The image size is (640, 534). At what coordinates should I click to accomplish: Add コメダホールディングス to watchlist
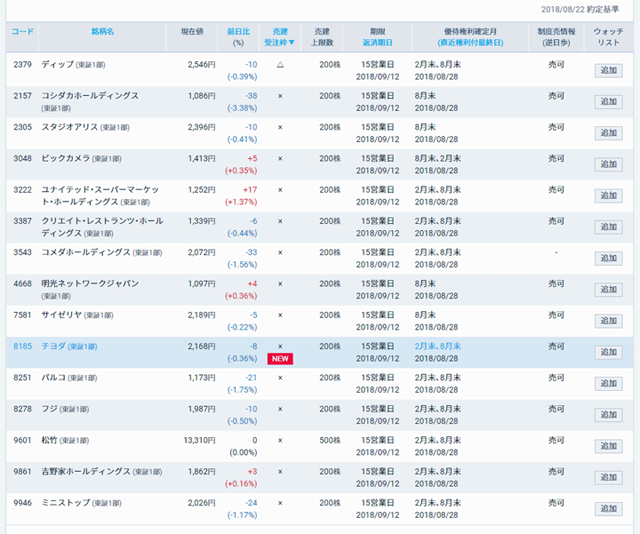(x=608, y=258)
